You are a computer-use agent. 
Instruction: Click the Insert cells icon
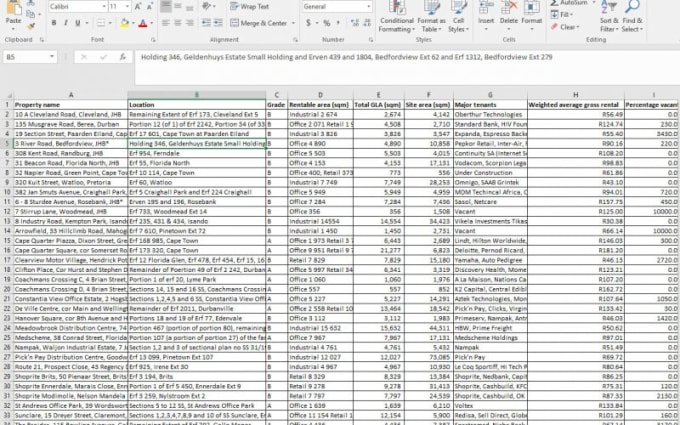[x=486, y=7]
